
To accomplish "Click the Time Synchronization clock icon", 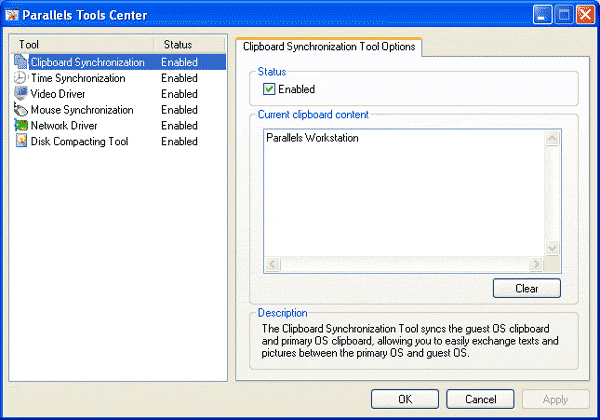I will coord(21,78).
